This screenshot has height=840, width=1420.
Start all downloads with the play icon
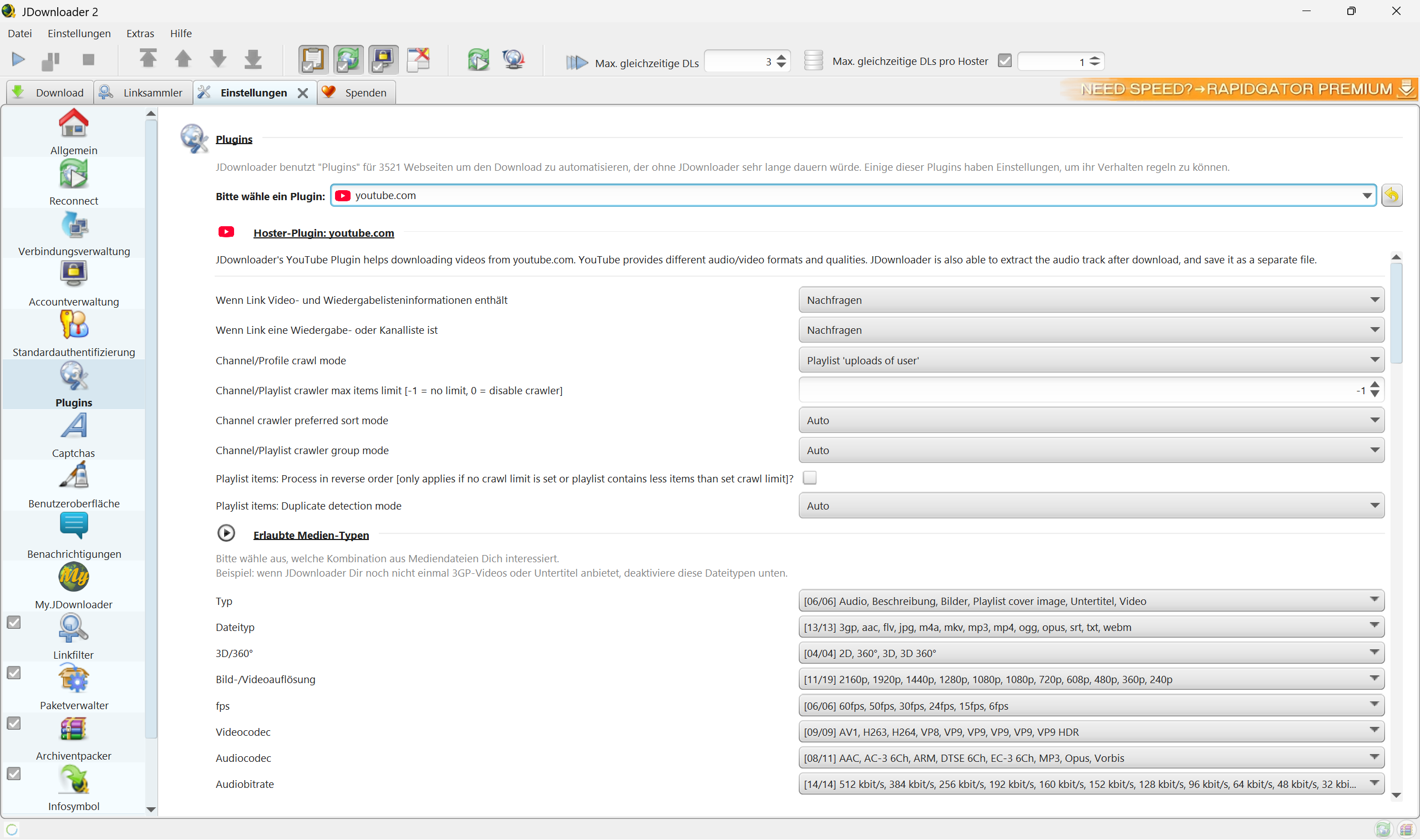(18, 59)
